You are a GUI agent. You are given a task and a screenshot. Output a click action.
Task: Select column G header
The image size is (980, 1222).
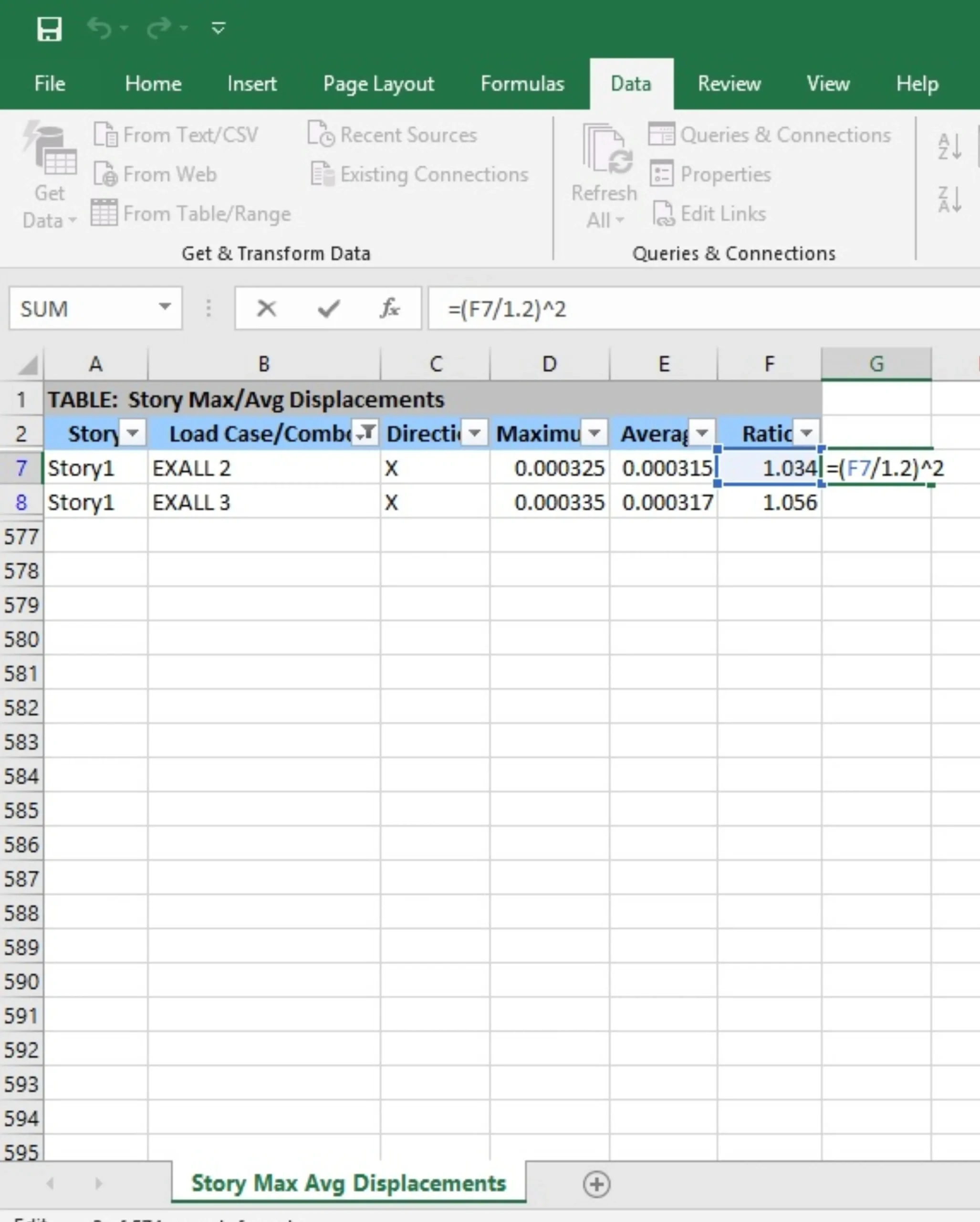click(876, 364)
